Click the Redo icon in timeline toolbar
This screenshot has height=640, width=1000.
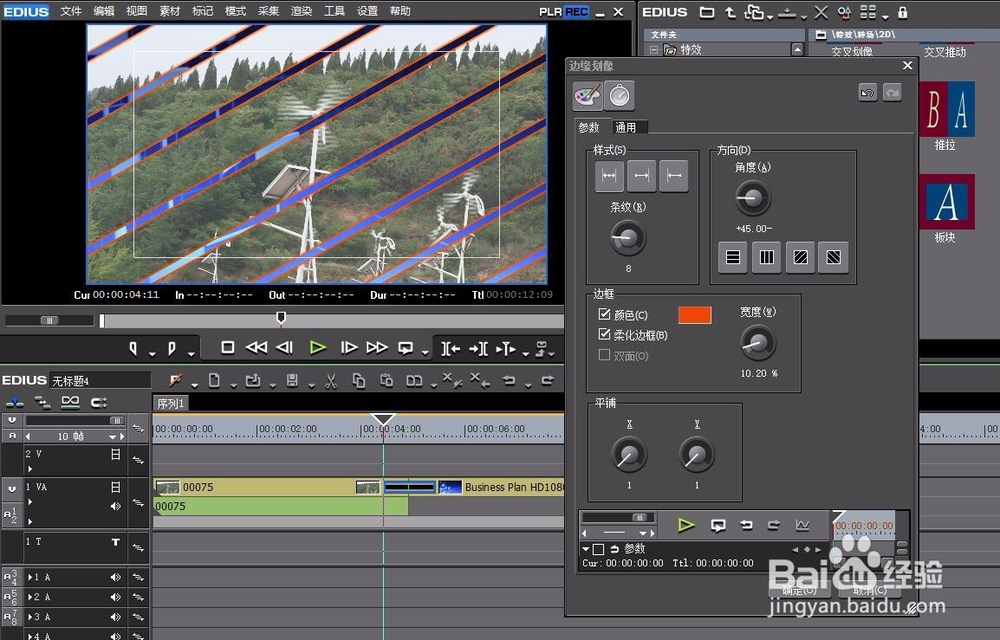pyautogui.click(x=547, y=381)
